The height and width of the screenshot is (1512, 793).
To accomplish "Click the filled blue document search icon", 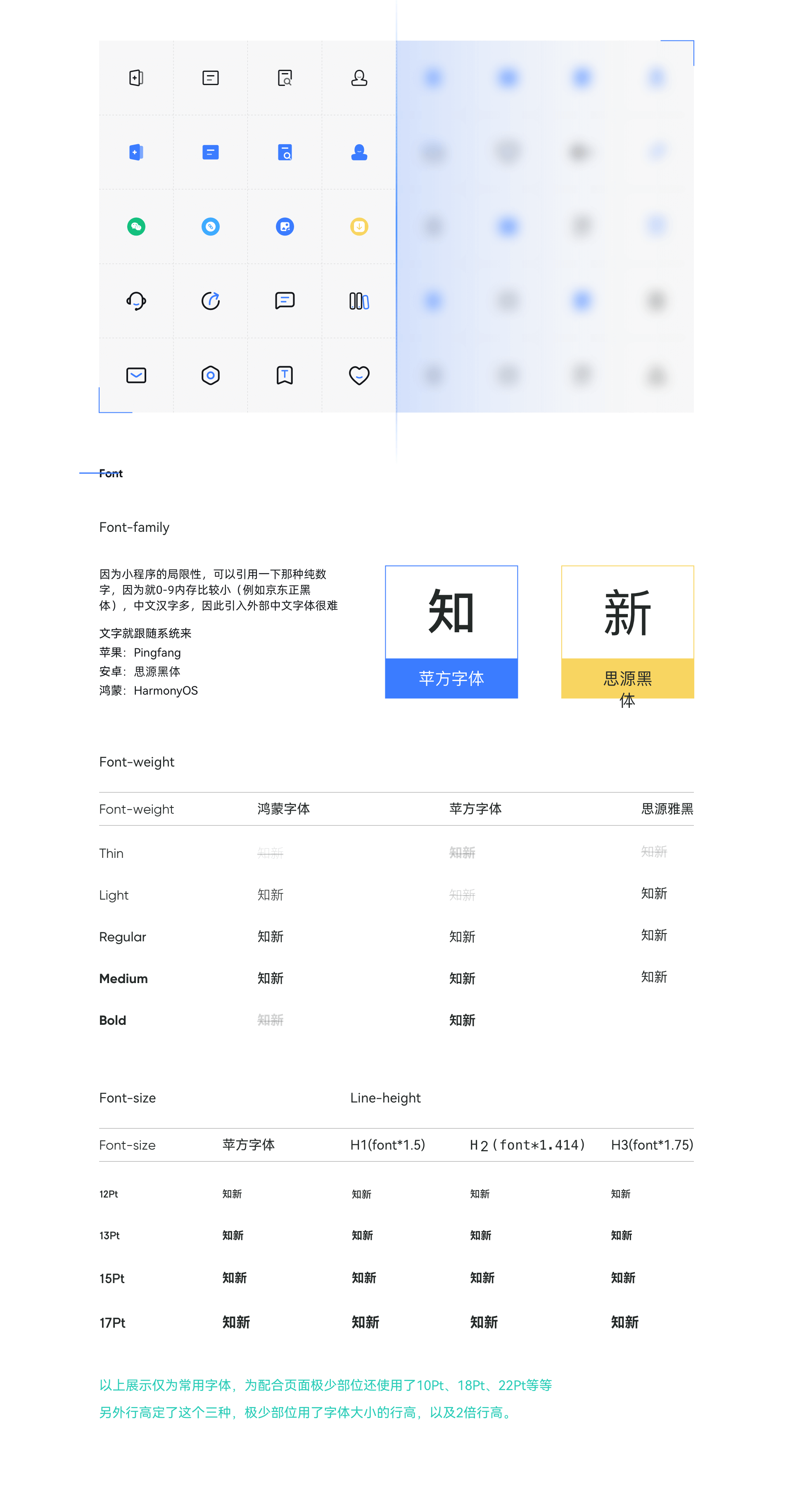I will pyautogui.click(x=285, y=152).
